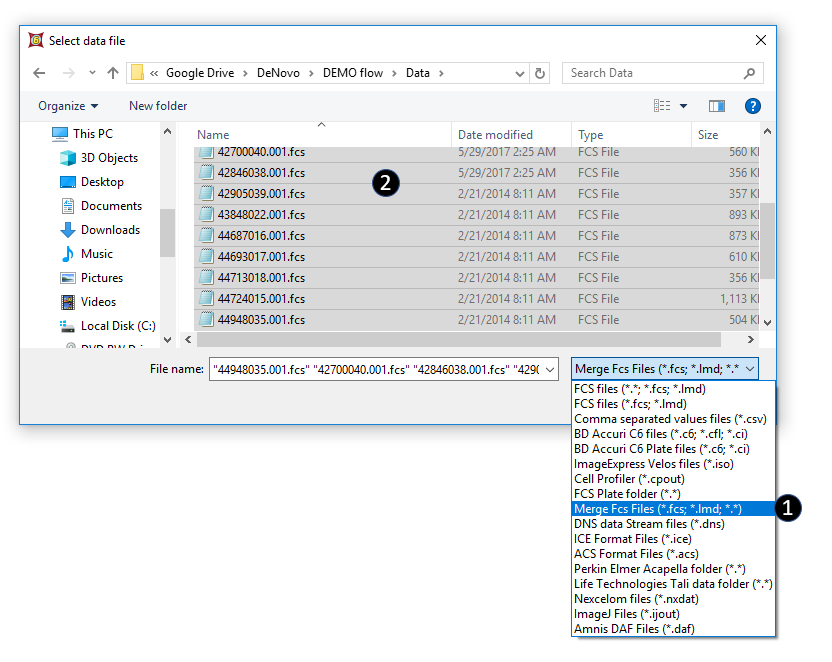
Task: Click the Up one level arrow
Action: 113,73
